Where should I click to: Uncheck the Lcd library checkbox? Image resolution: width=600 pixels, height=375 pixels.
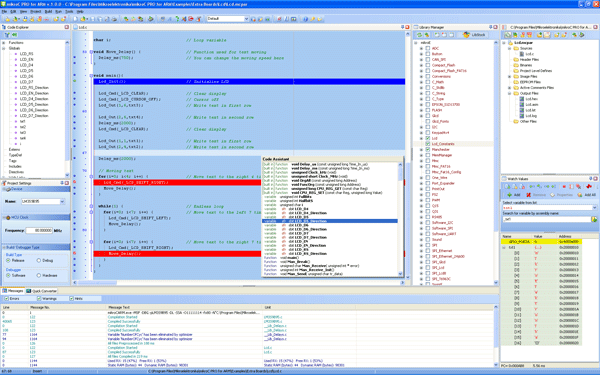point(427,138)
